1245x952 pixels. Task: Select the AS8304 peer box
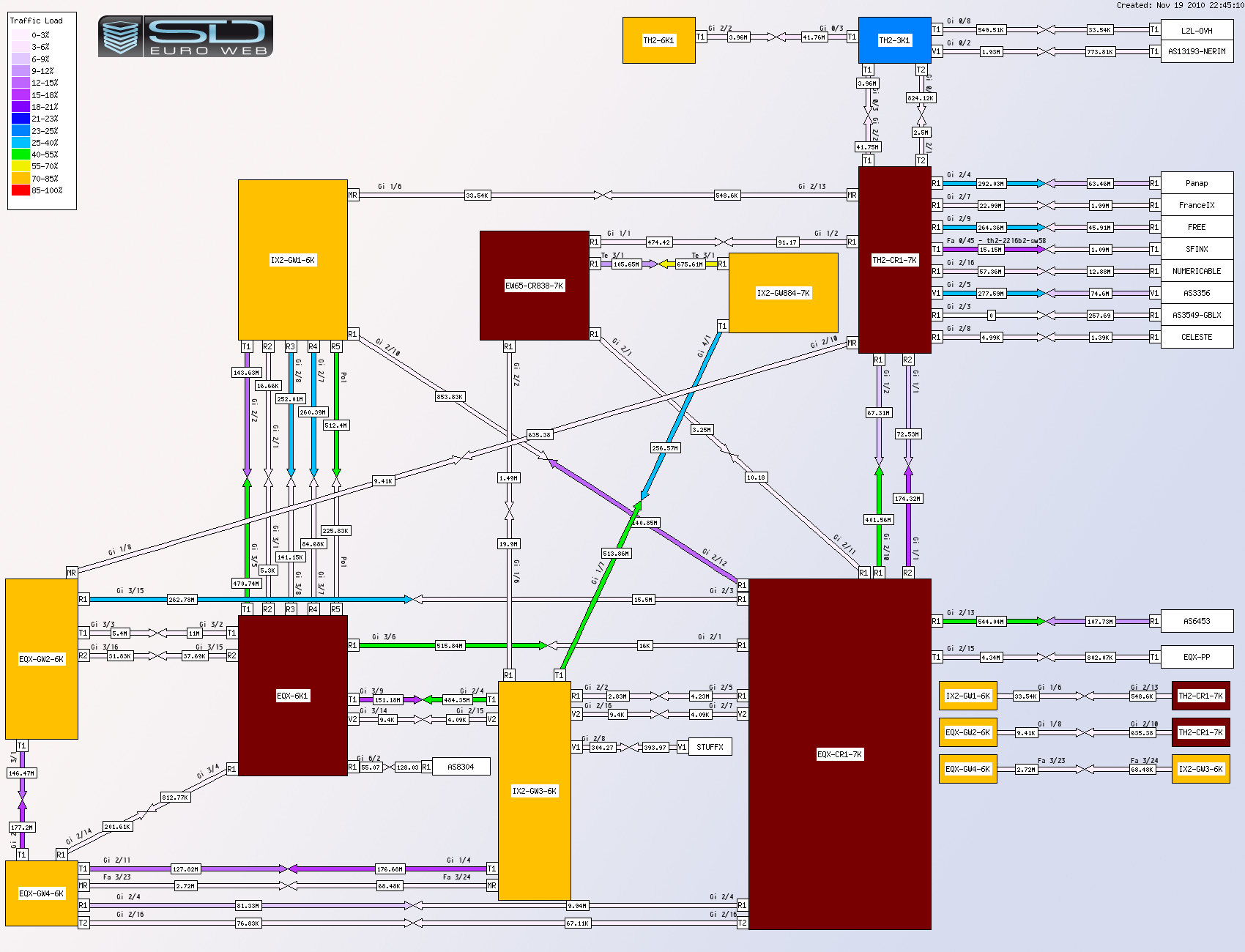point(461,767)
